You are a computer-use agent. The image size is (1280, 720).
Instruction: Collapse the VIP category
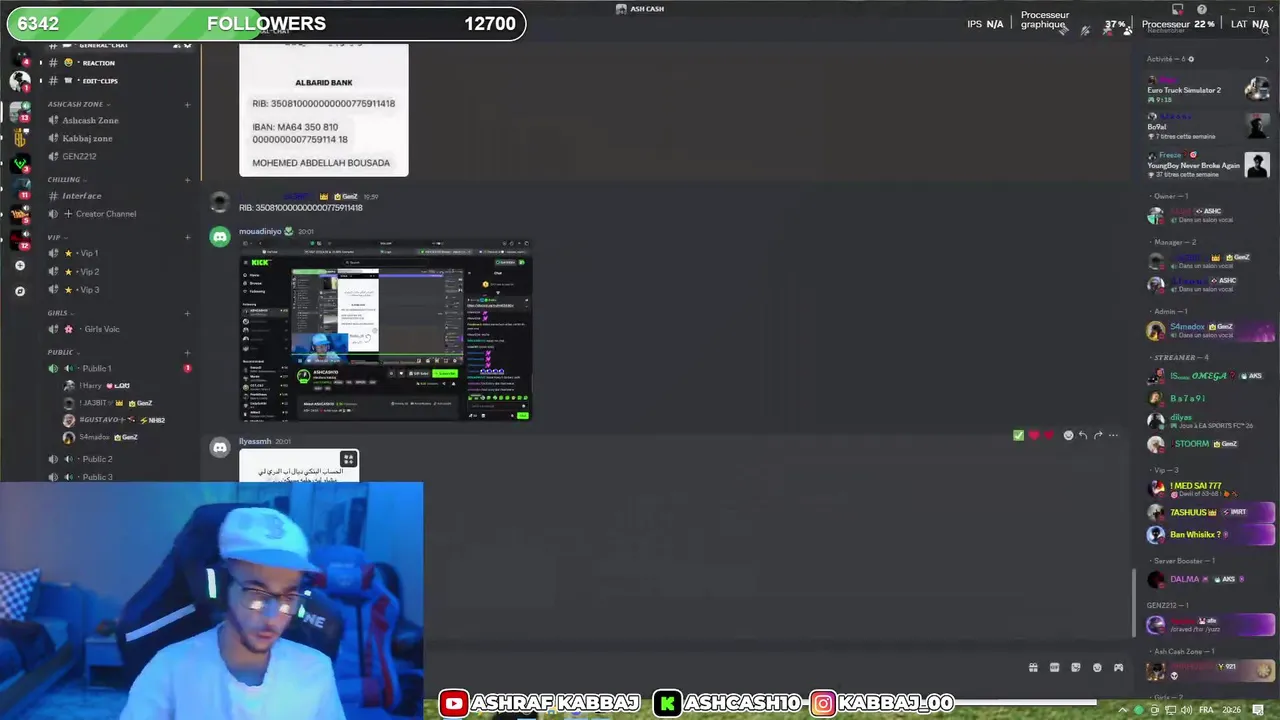coord(56,237)
